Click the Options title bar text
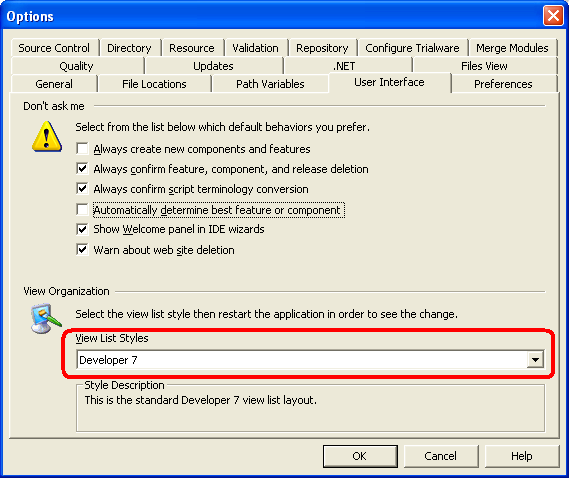Screen dimensions: 569x478 click(x=30, y=16)
